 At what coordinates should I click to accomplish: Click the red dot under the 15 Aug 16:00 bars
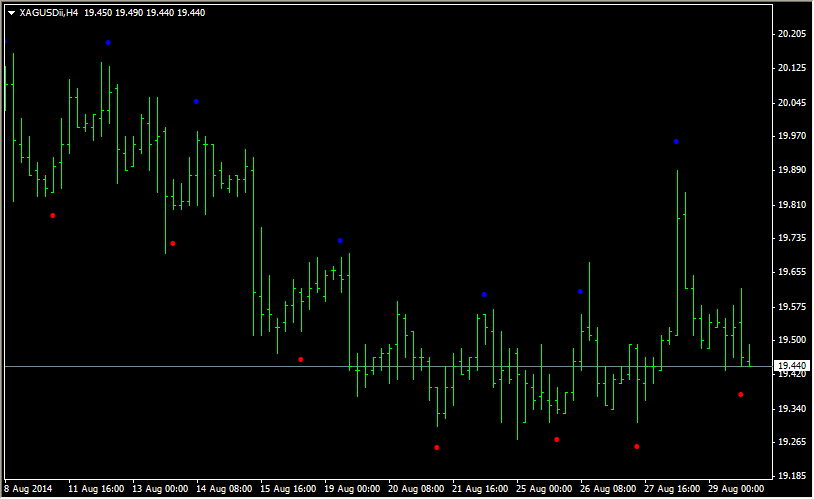click(x=301, y=360)
